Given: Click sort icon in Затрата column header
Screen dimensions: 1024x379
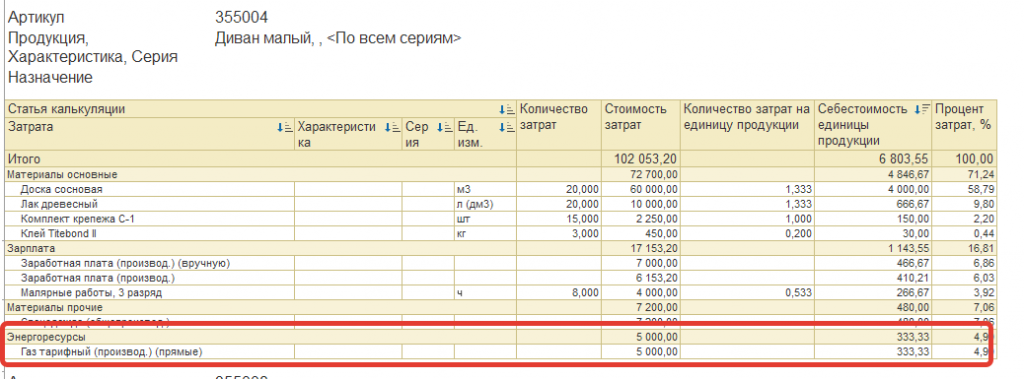Looking at the screenshot, I should [285, 127].
